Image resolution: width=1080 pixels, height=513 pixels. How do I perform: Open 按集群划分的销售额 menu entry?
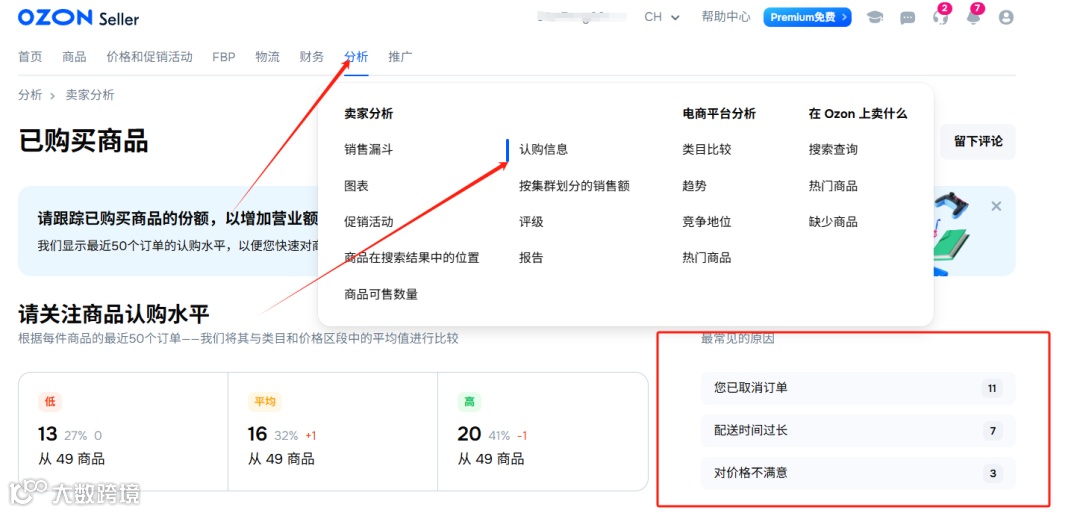tap(574, 186)
